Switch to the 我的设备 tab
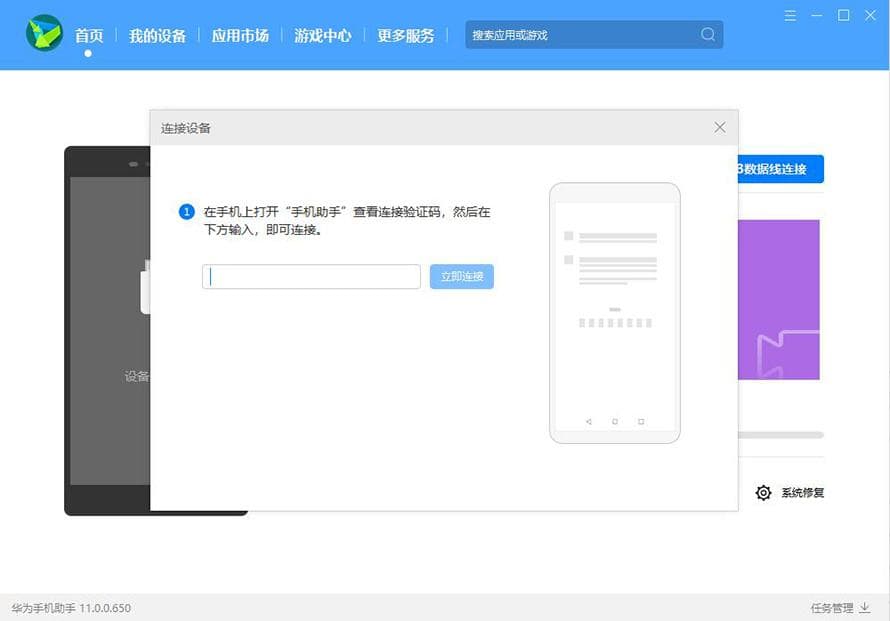Image resolution: width=890 pixels, height=621 pixels. [156, 34]
